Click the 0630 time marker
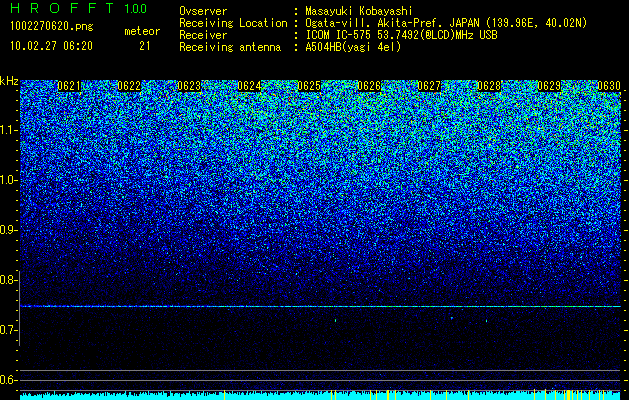The image size is (629, 400). pos(609,86)
